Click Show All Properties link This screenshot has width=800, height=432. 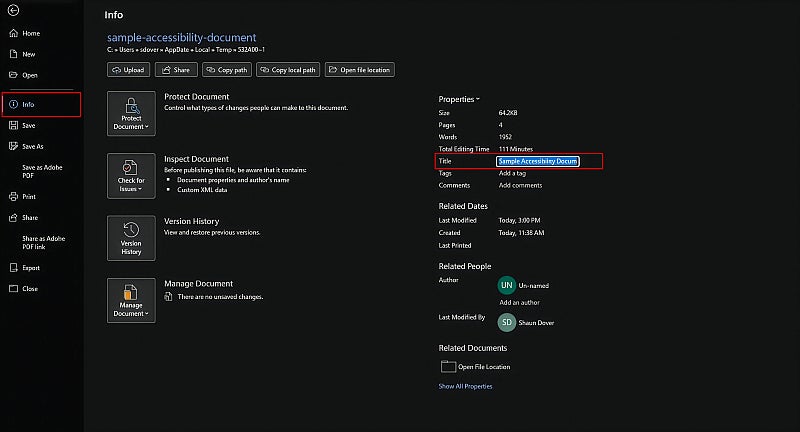[x=465, y=387]
